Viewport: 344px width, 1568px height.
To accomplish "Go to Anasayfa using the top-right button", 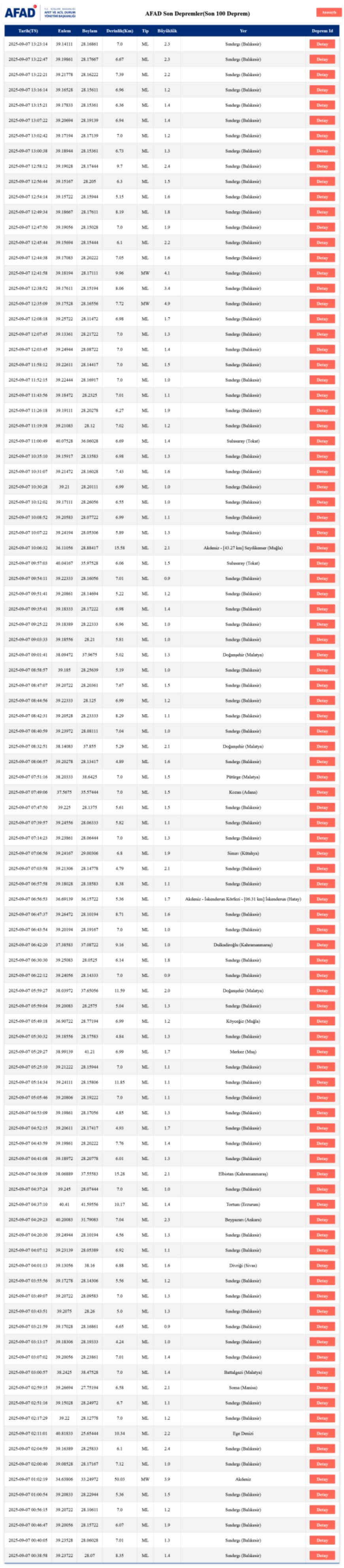I will pos(328,12).
